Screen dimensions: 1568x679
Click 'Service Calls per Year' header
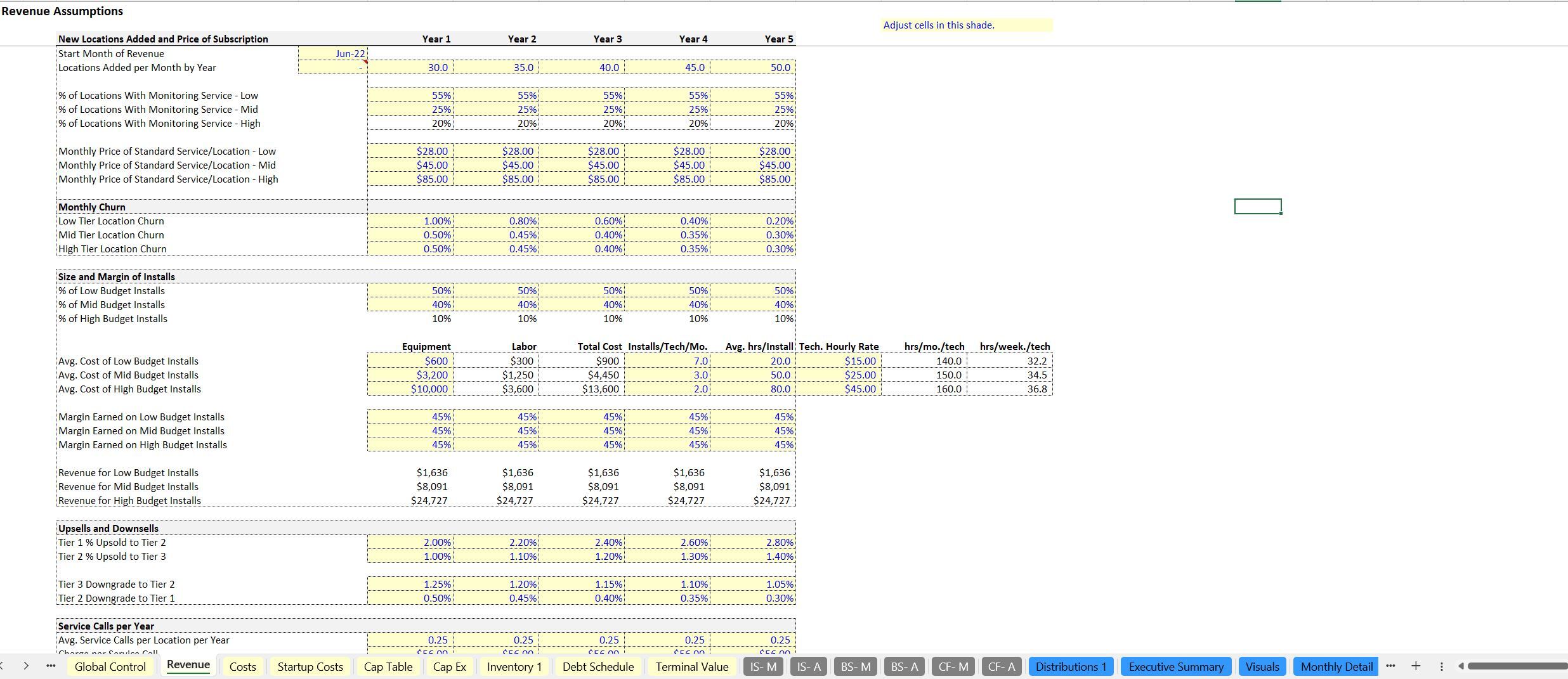coord(107,626)
